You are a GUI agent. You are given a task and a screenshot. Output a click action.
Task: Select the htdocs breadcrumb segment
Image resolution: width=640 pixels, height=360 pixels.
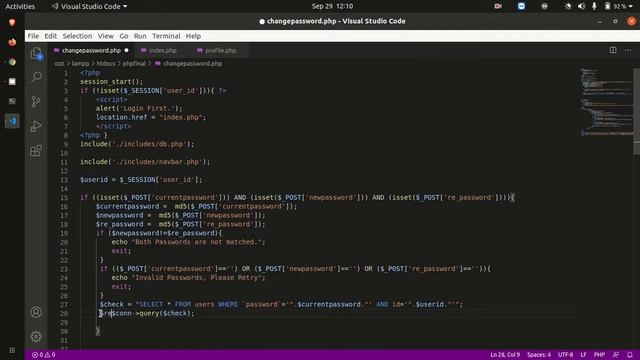click(x=106, y=64)
